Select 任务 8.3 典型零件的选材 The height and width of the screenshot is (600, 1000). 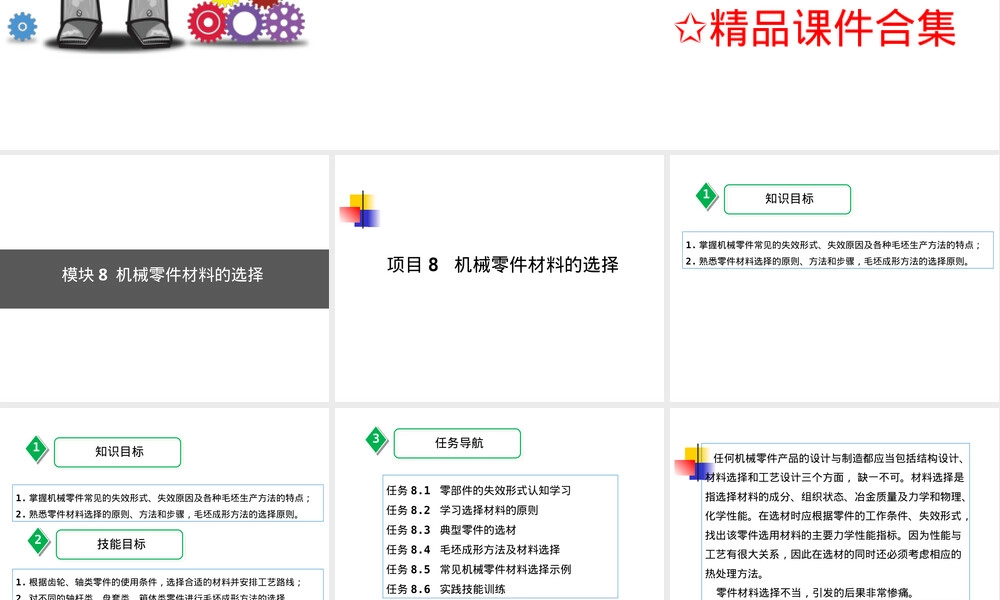pos(451,530)
